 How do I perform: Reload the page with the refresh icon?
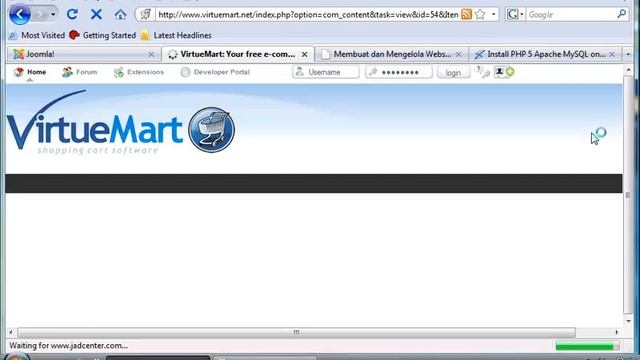(72, 15)
